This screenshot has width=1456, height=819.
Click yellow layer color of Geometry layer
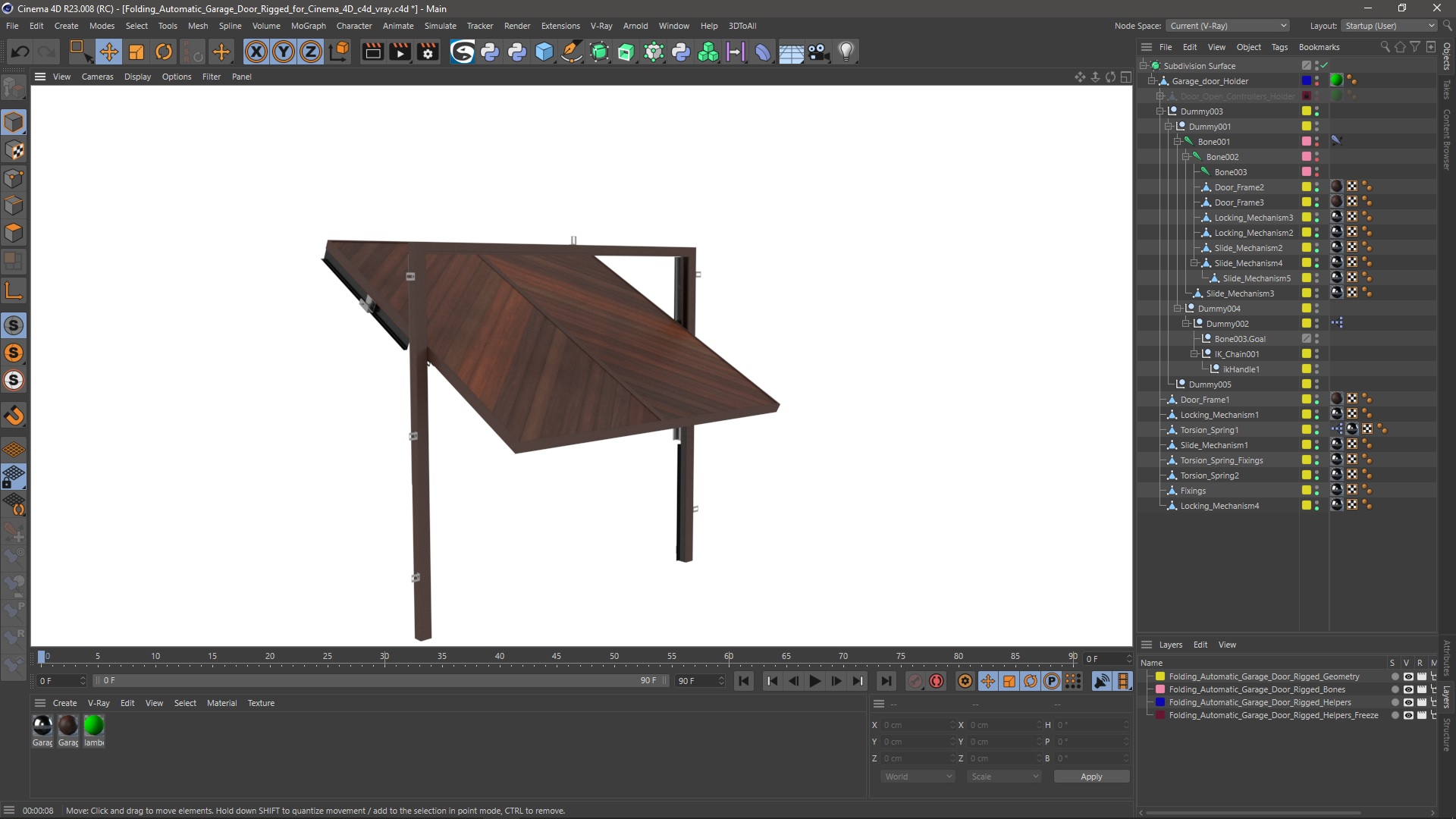tap(1160, 676)
